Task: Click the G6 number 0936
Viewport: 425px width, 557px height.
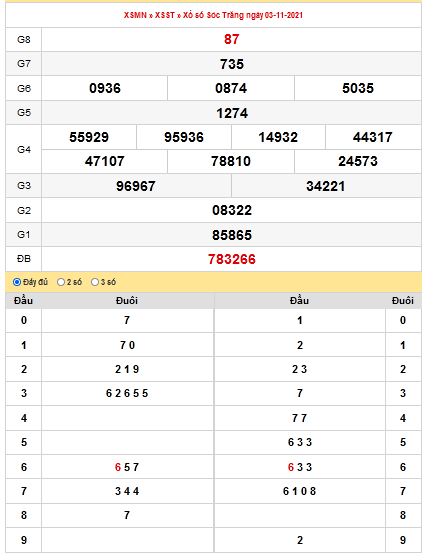Action: 105,88
